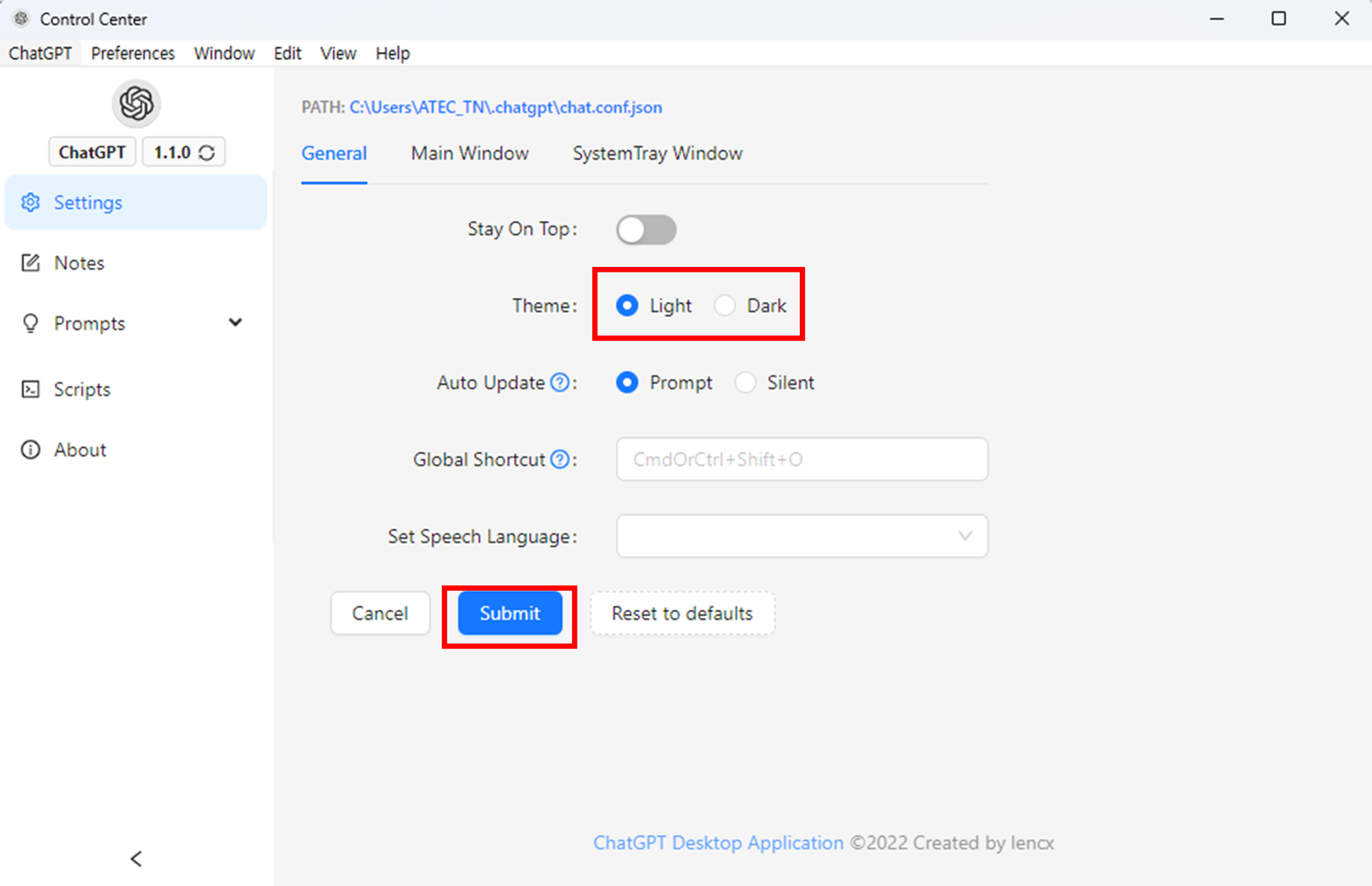Switch to the Main Window tab

coord(470,153)
